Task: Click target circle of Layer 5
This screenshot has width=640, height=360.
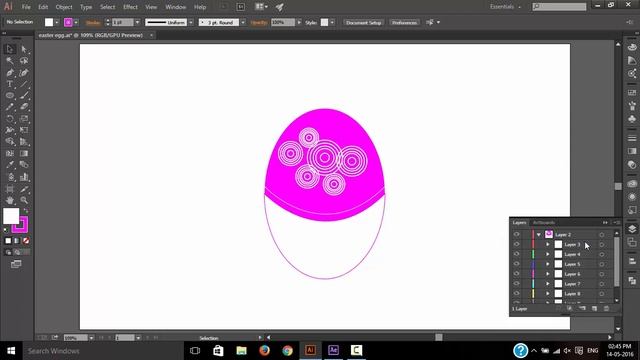Action: click(602, 264)
